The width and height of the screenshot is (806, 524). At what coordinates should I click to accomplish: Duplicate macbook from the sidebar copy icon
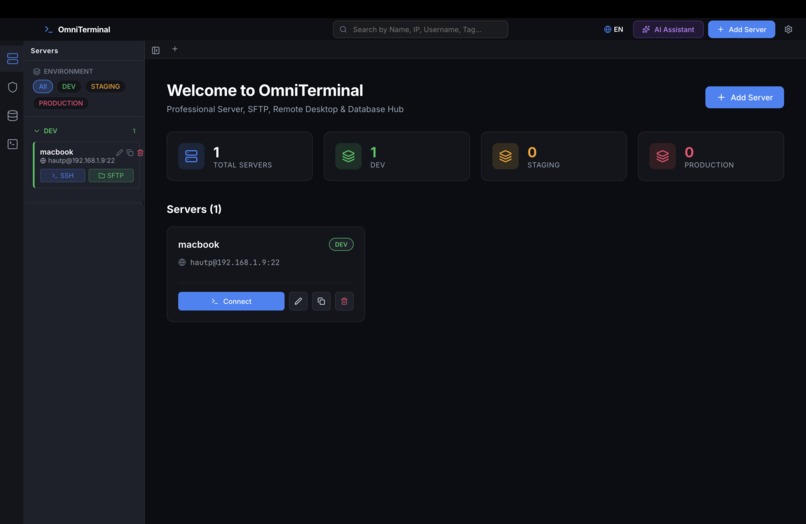(x=130, y=153)
